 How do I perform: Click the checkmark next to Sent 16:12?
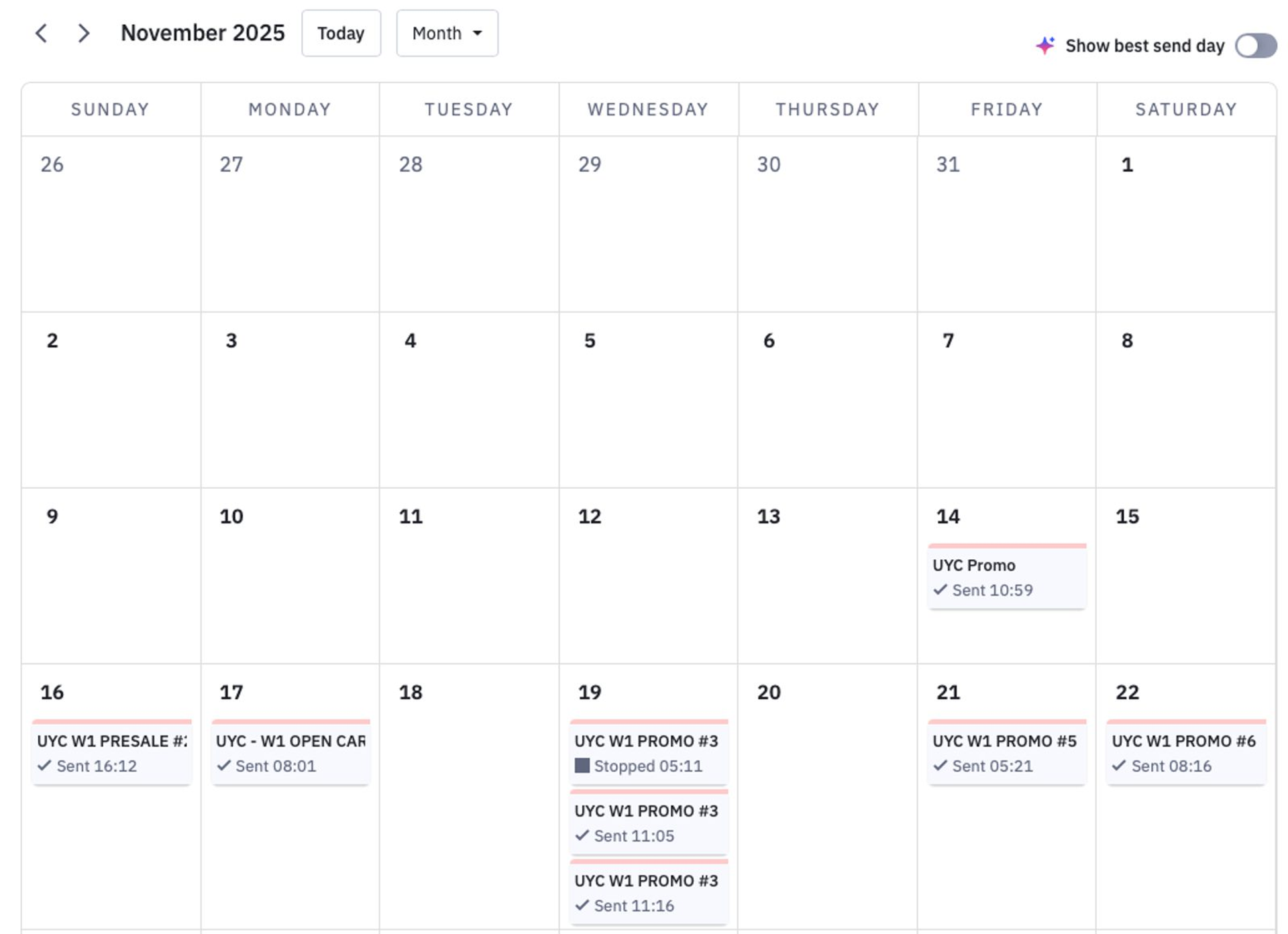click(44, 766)
